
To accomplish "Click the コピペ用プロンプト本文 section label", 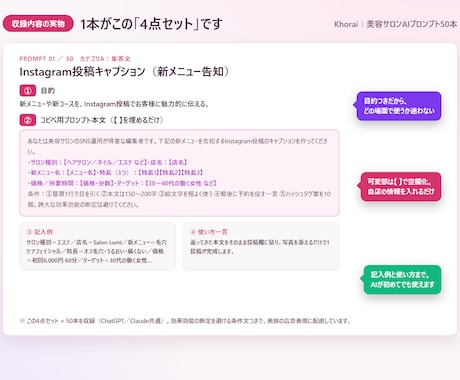I will click(102, 120).
